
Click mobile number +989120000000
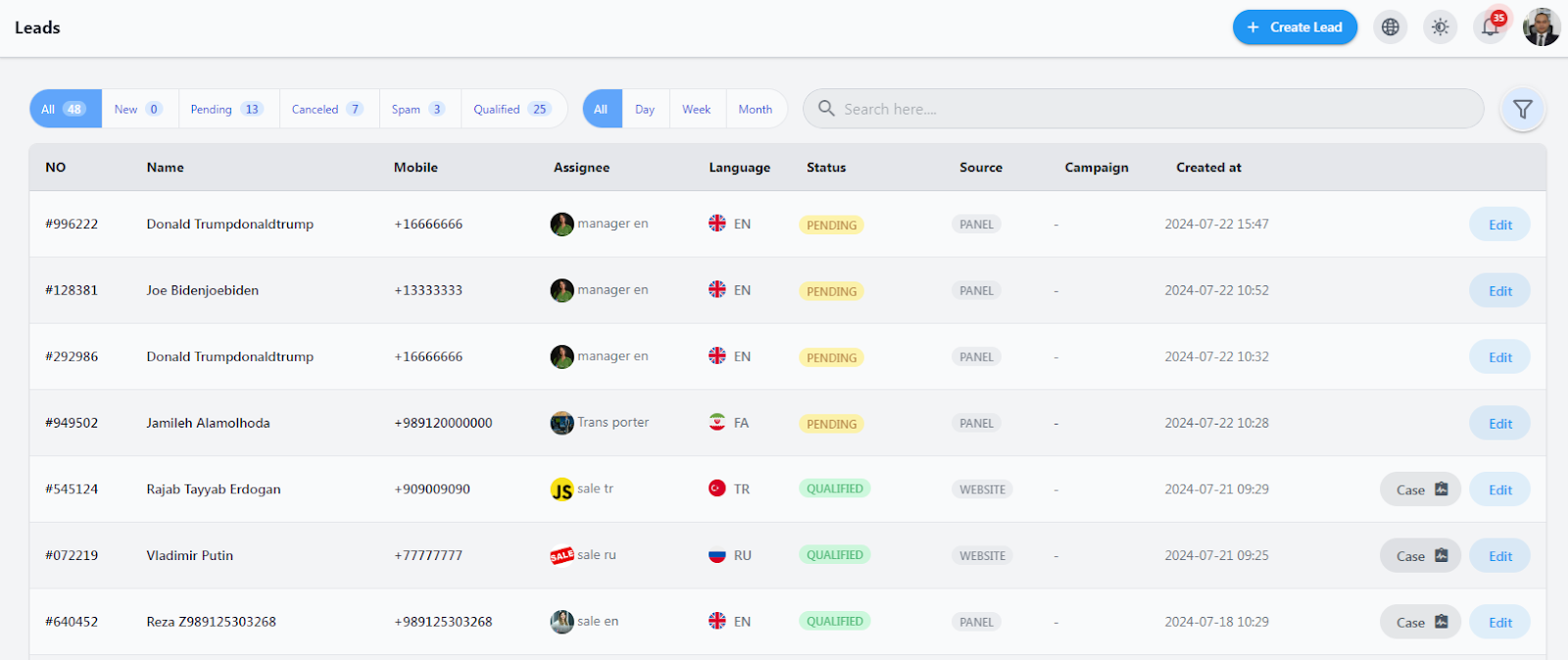click(443, 423)
